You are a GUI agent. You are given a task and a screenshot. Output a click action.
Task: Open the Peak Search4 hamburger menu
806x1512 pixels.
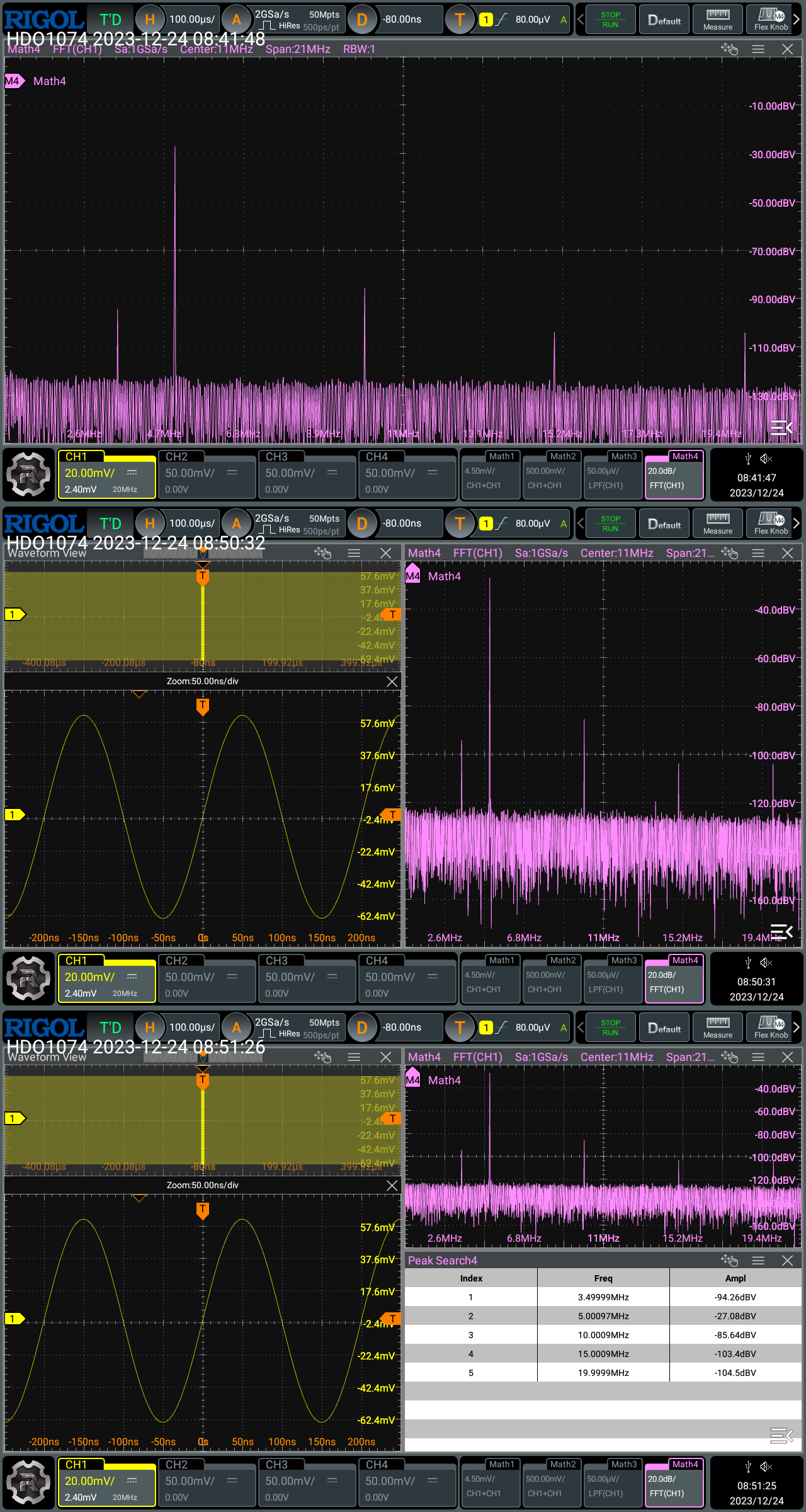(758, 1261)
